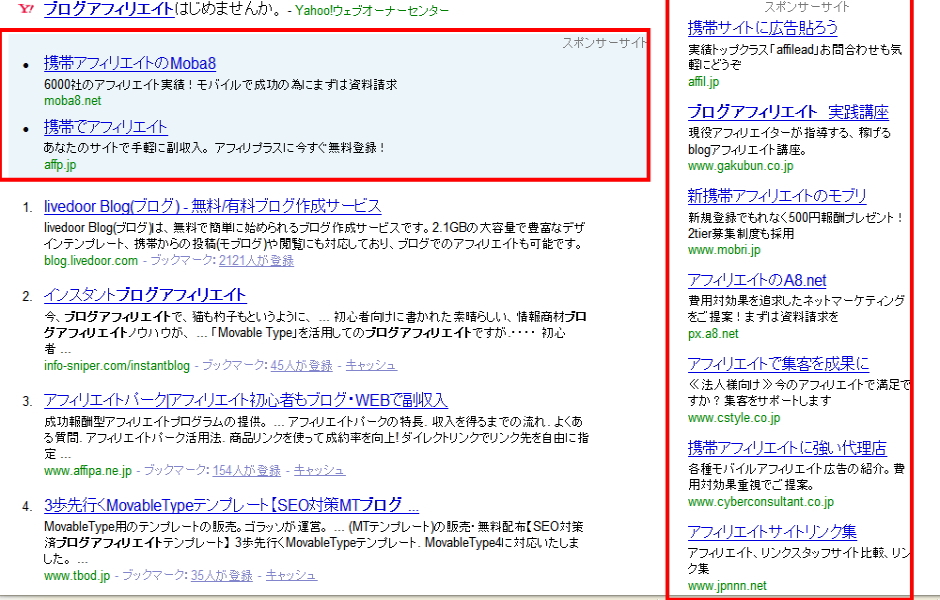Image resolution: width=940 pixels, height=600 pixels.
Task: Open 携帯アフィリエイトのMoba8 sponsor link
Action: pyautogui.click(x=129, y=63)
